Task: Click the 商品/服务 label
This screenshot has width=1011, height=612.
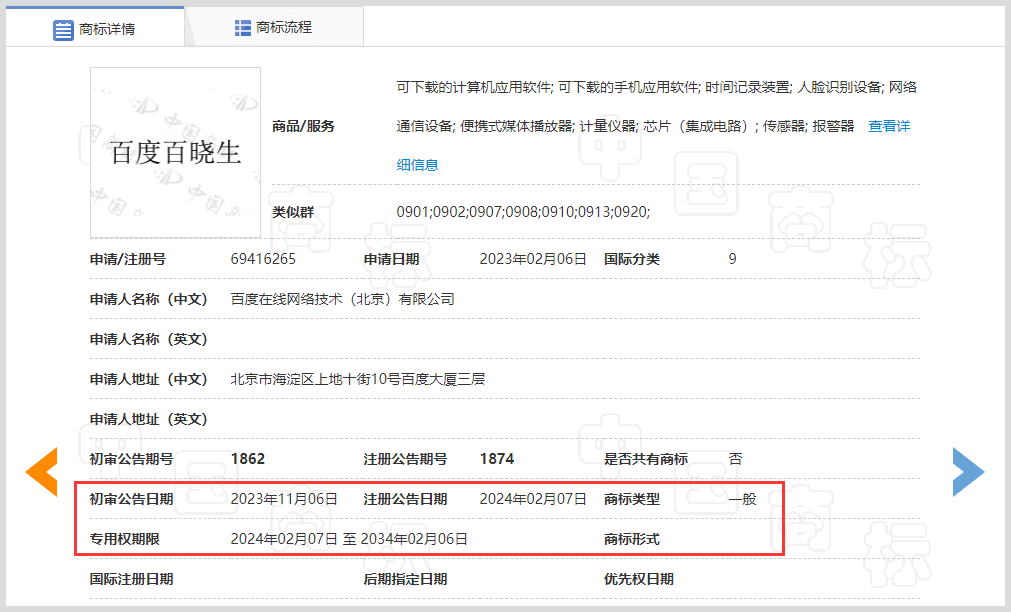Action: coord(304,126)
